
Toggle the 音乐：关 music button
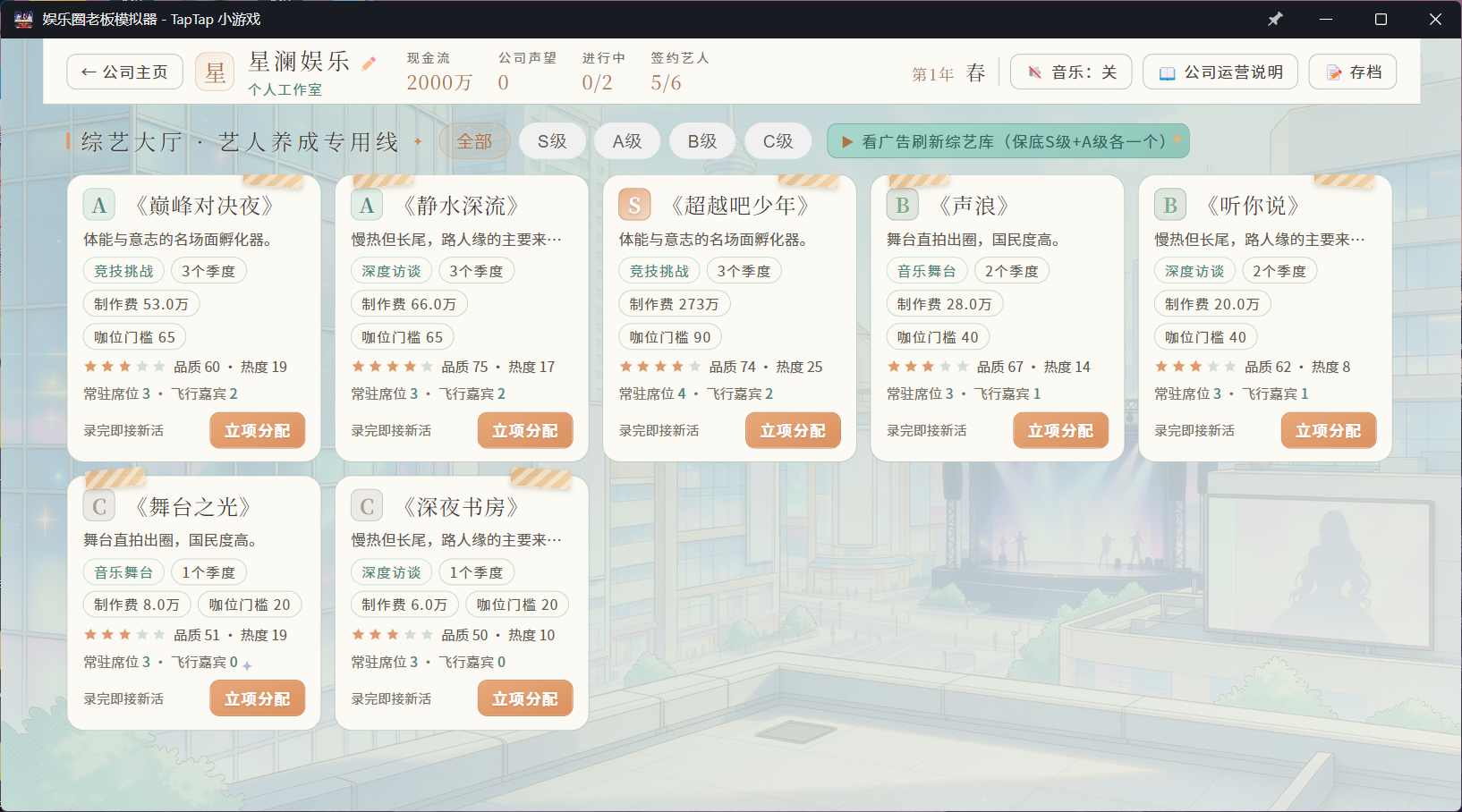[x=1071, y=72]
